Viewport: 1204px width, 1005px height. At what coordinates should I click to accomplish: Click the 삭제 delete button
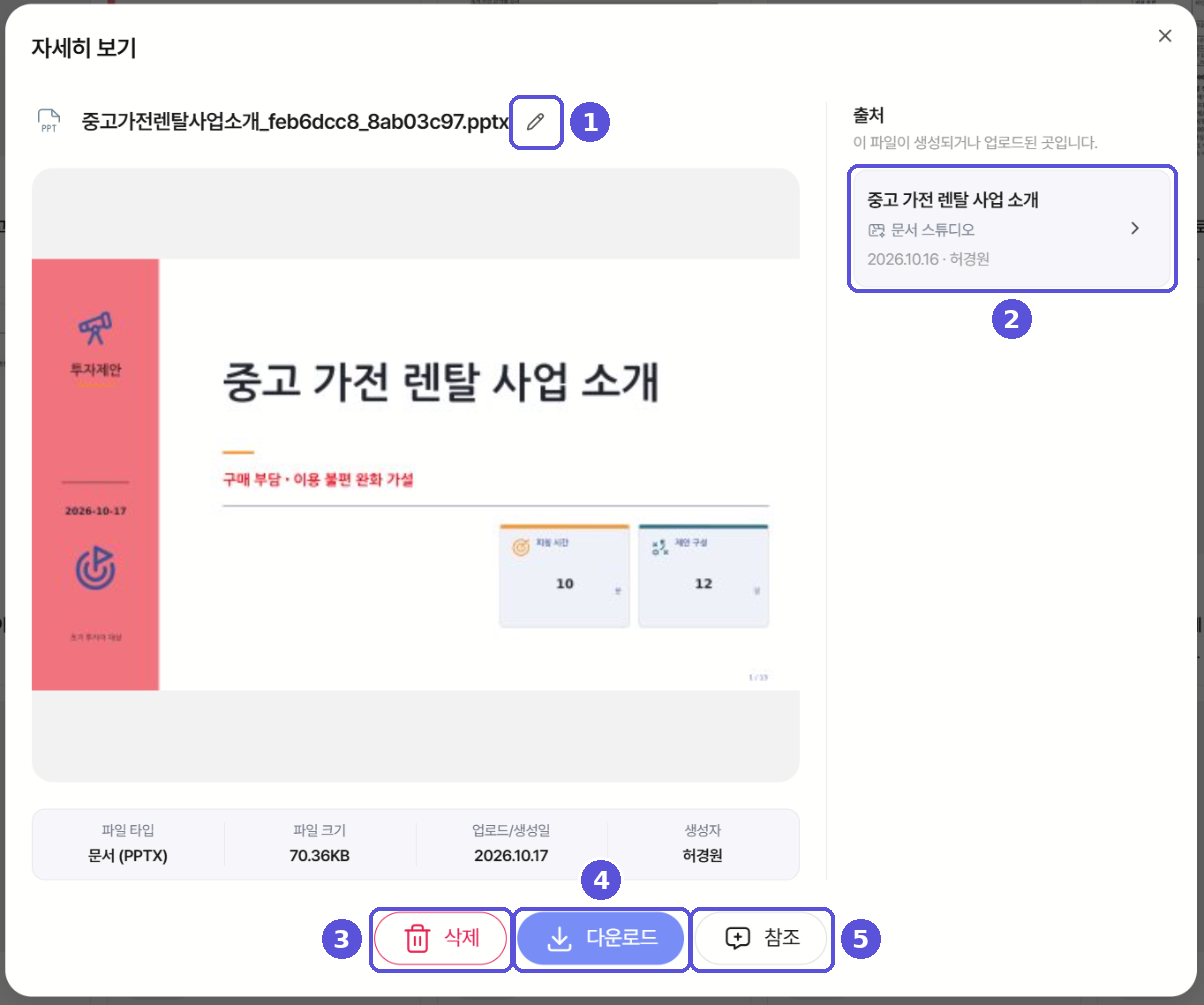[441, 939]
